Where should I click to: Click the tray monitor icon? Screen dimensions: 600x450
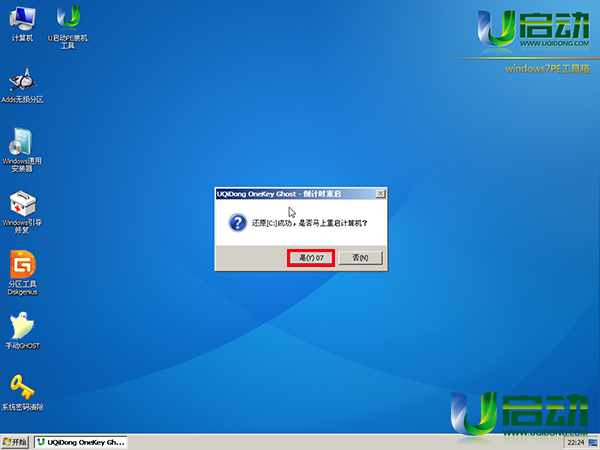[x=593, y=443]
